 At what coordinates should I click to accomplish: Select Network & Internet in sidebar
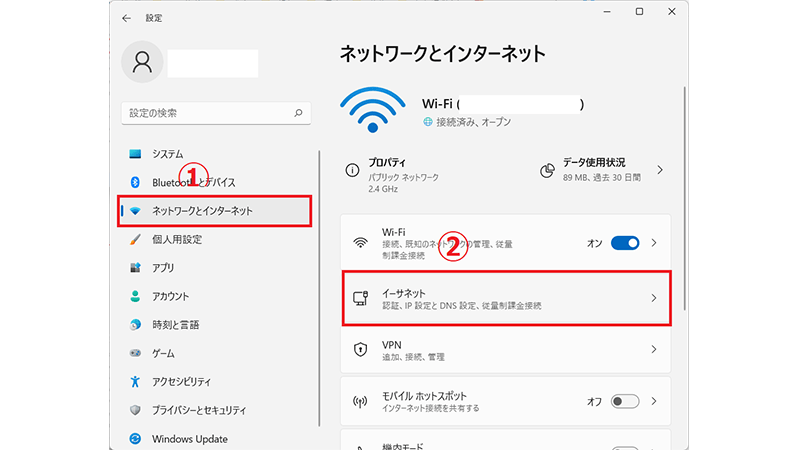[x=202, y=211]
